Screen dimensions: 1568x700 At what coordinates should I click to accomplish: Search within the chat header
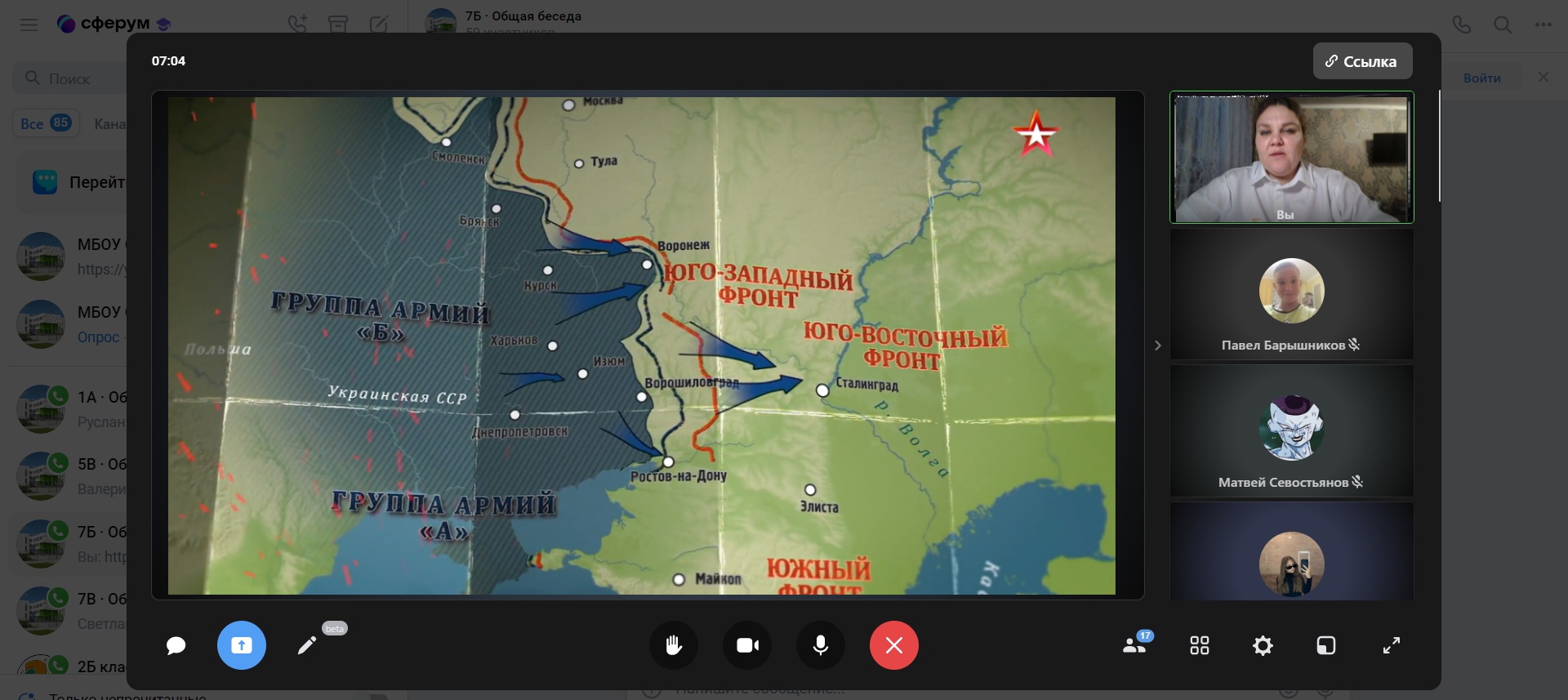pos(1503,25)
